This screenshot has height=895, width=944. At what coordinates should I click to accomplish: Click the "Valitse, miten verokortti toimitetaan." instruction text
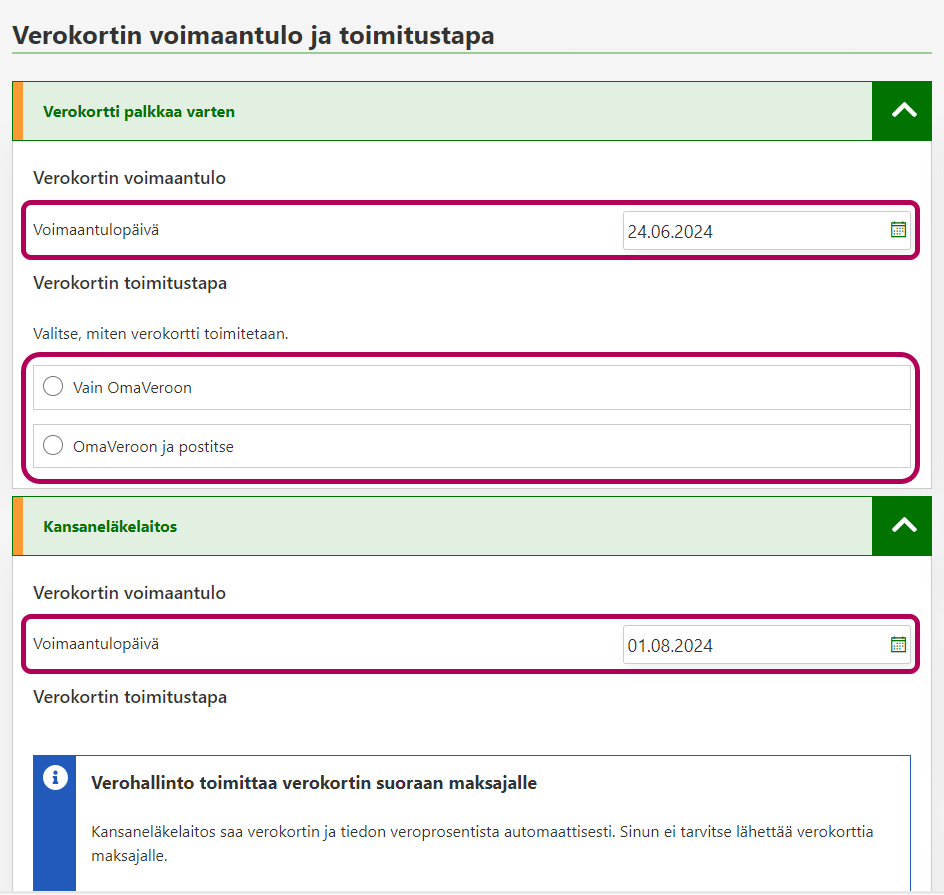click(x=161, y=334)
